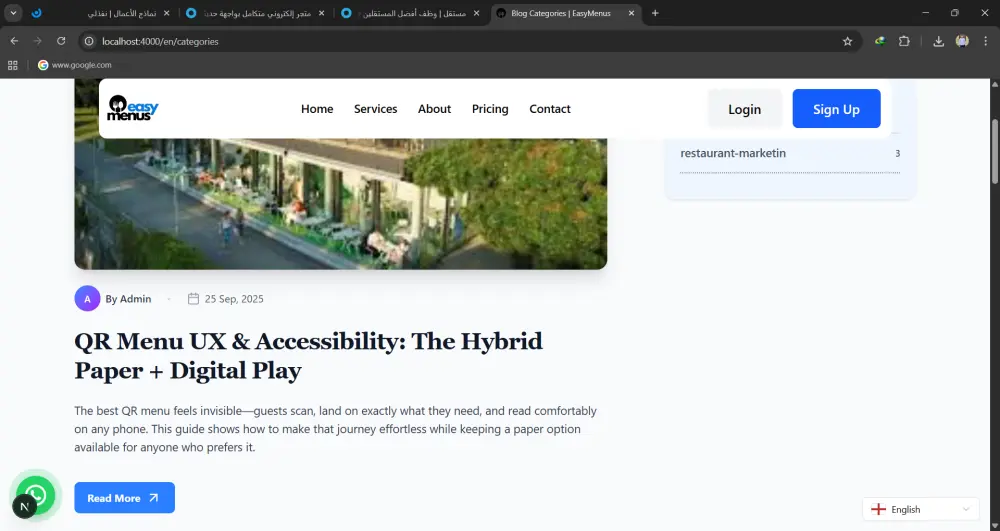Open the browser profile avatar
1000x531 pixels.
[x=962, y=41]
